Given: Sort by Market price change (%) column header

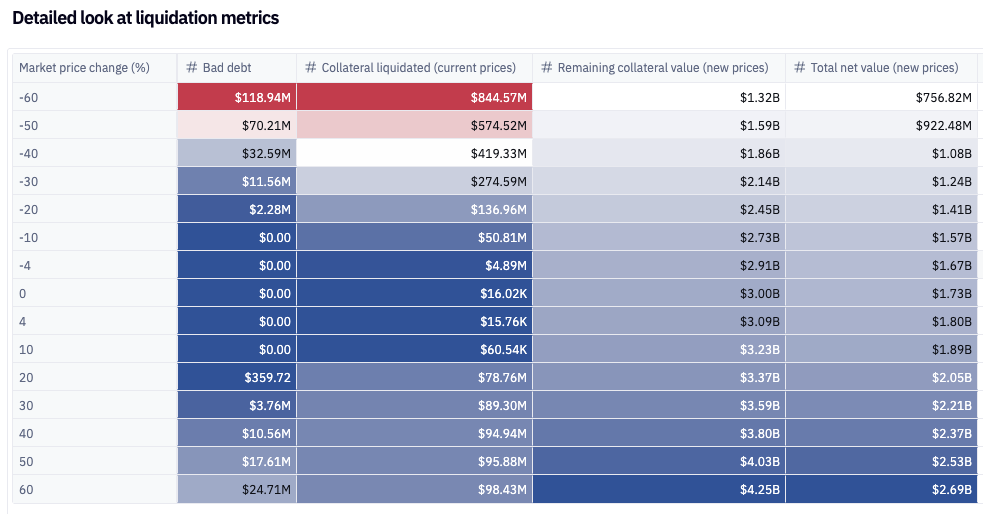Looking at the screenshot, I should (x=84, y=67).
